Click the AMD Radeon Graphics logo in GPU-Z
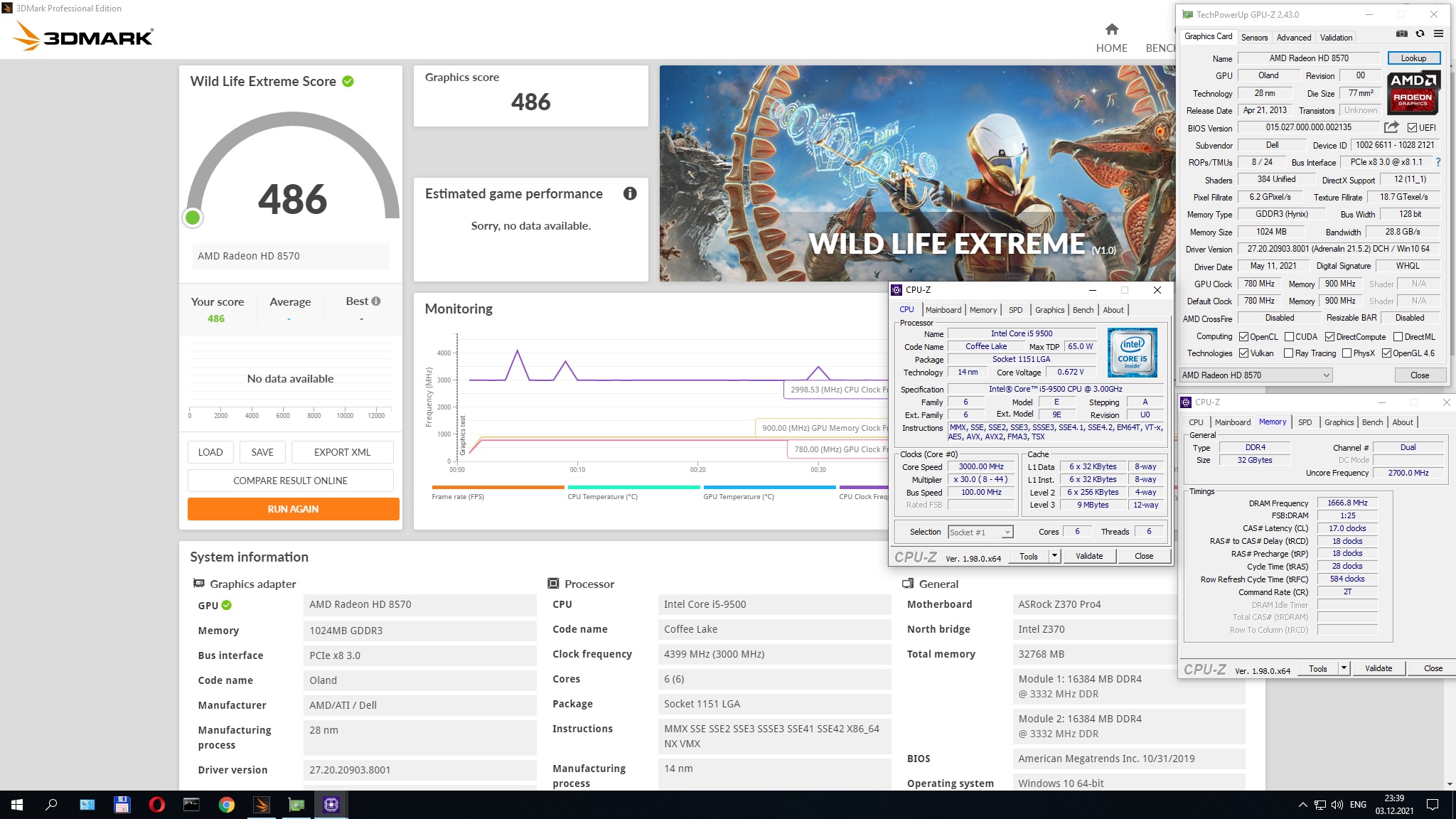The image size is (1456, 819). tap(1413, 92)
